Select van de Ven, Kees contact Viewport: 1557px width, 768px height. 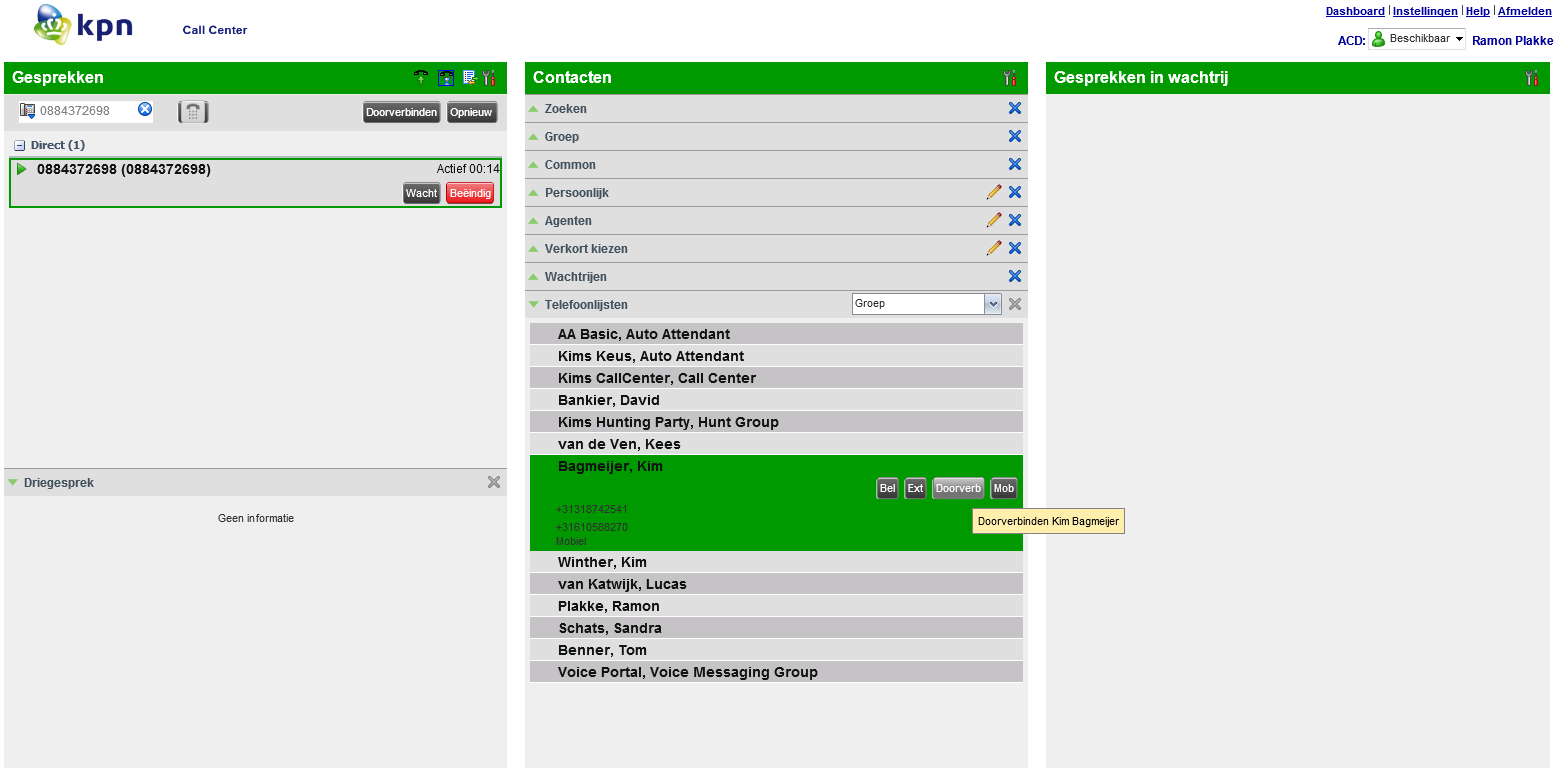tap(776, 444)
